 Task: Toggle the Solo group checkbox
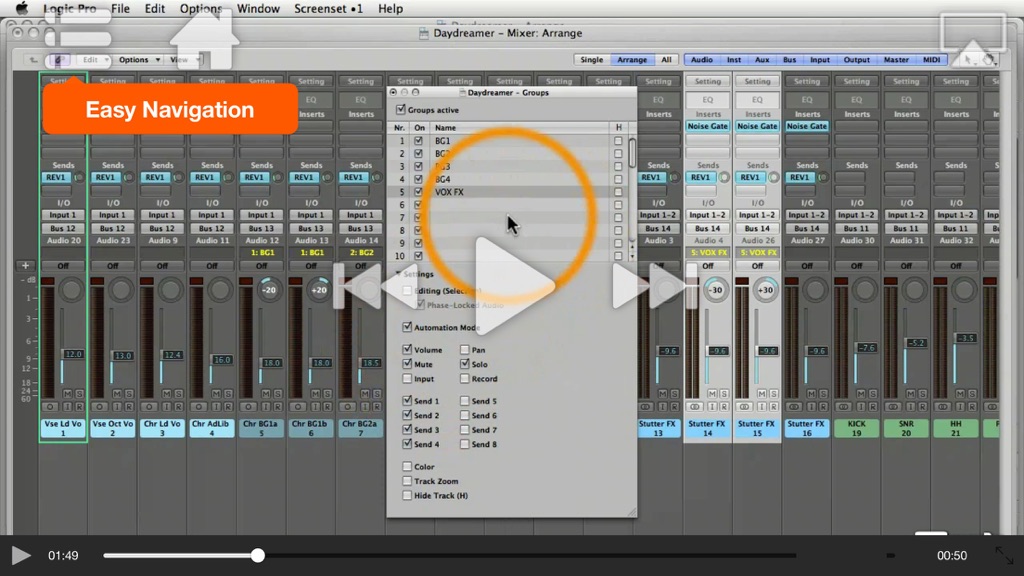point(464,364)
